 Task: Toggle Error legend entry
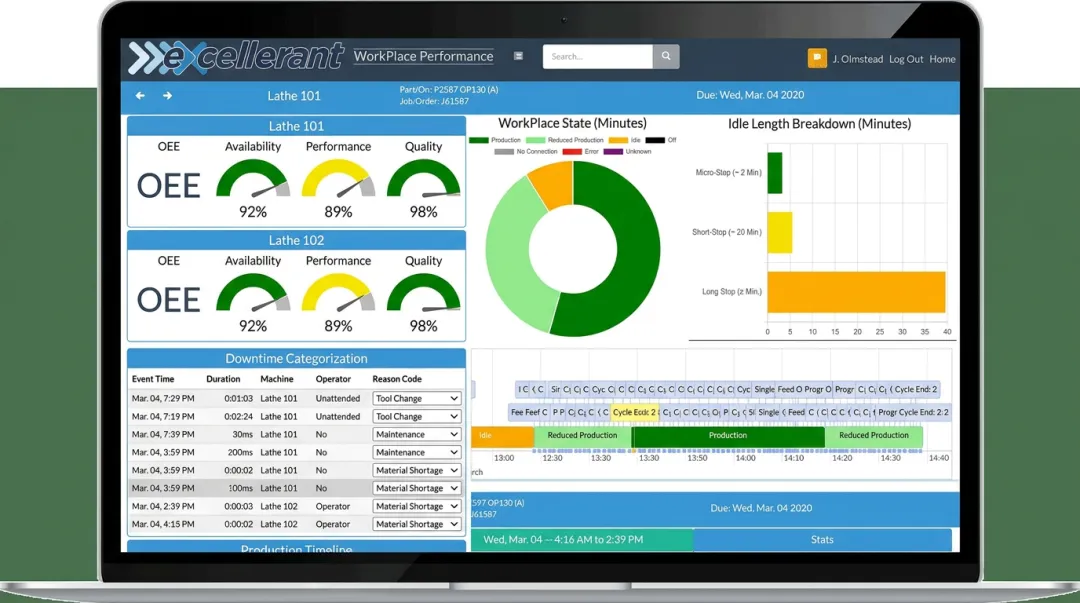click(x=581, y=152)
